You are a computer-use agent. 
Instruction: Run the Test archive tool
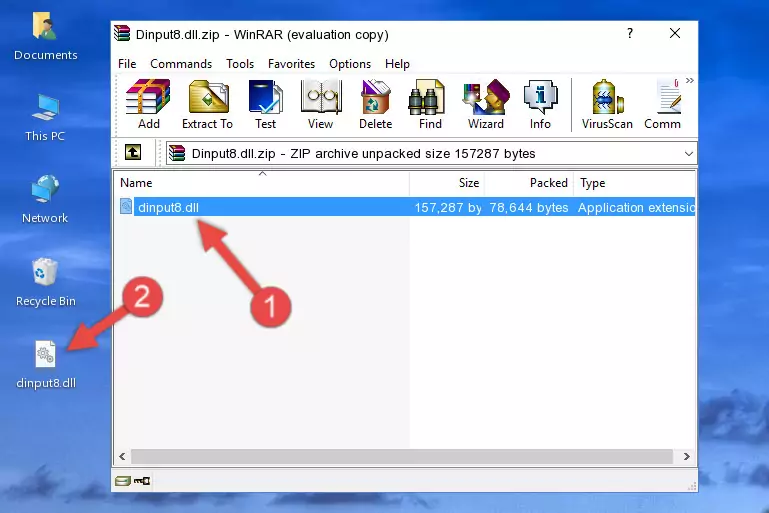coord(265,104)
